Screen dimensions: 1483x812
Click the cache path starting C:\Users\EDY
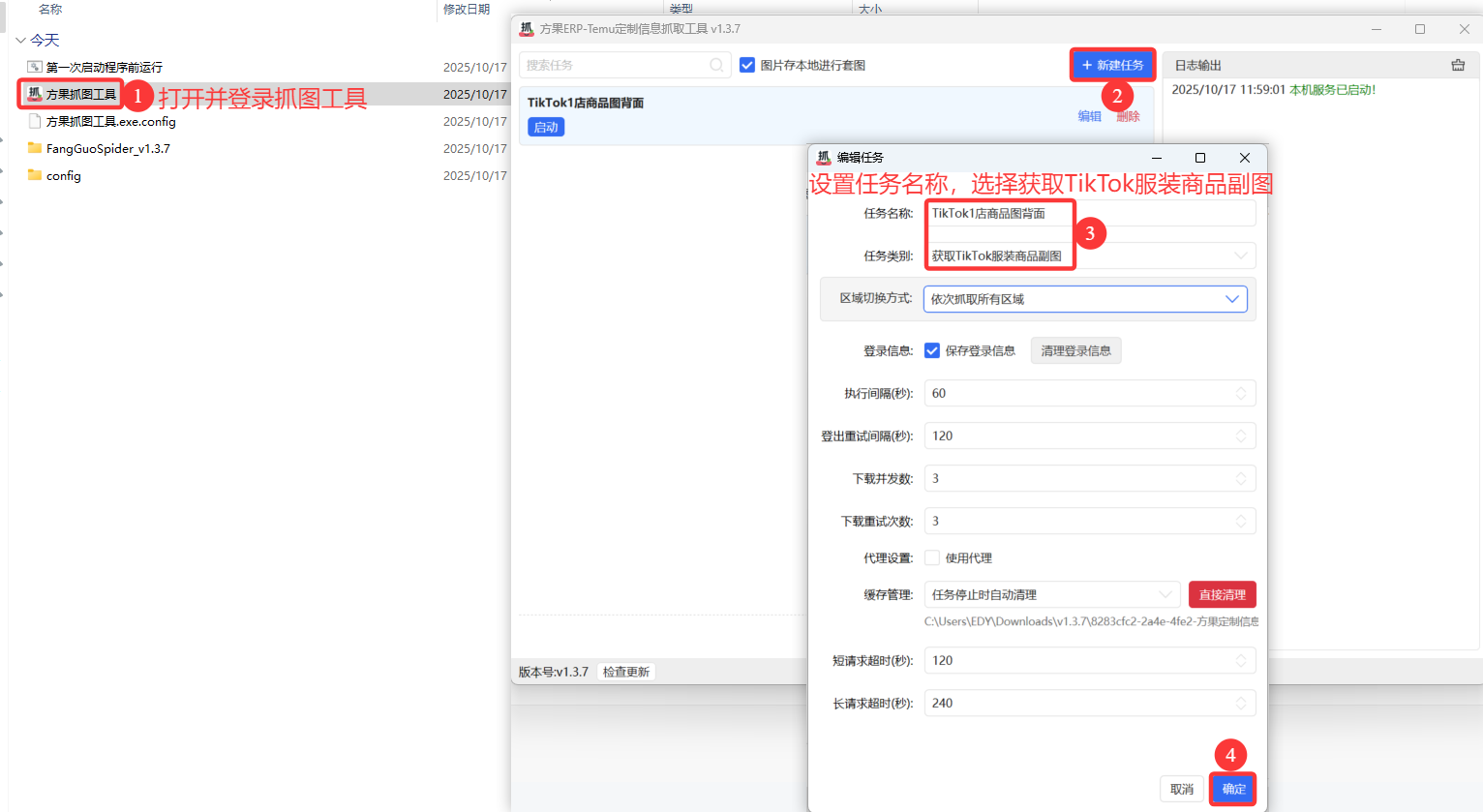point(1092,621)
